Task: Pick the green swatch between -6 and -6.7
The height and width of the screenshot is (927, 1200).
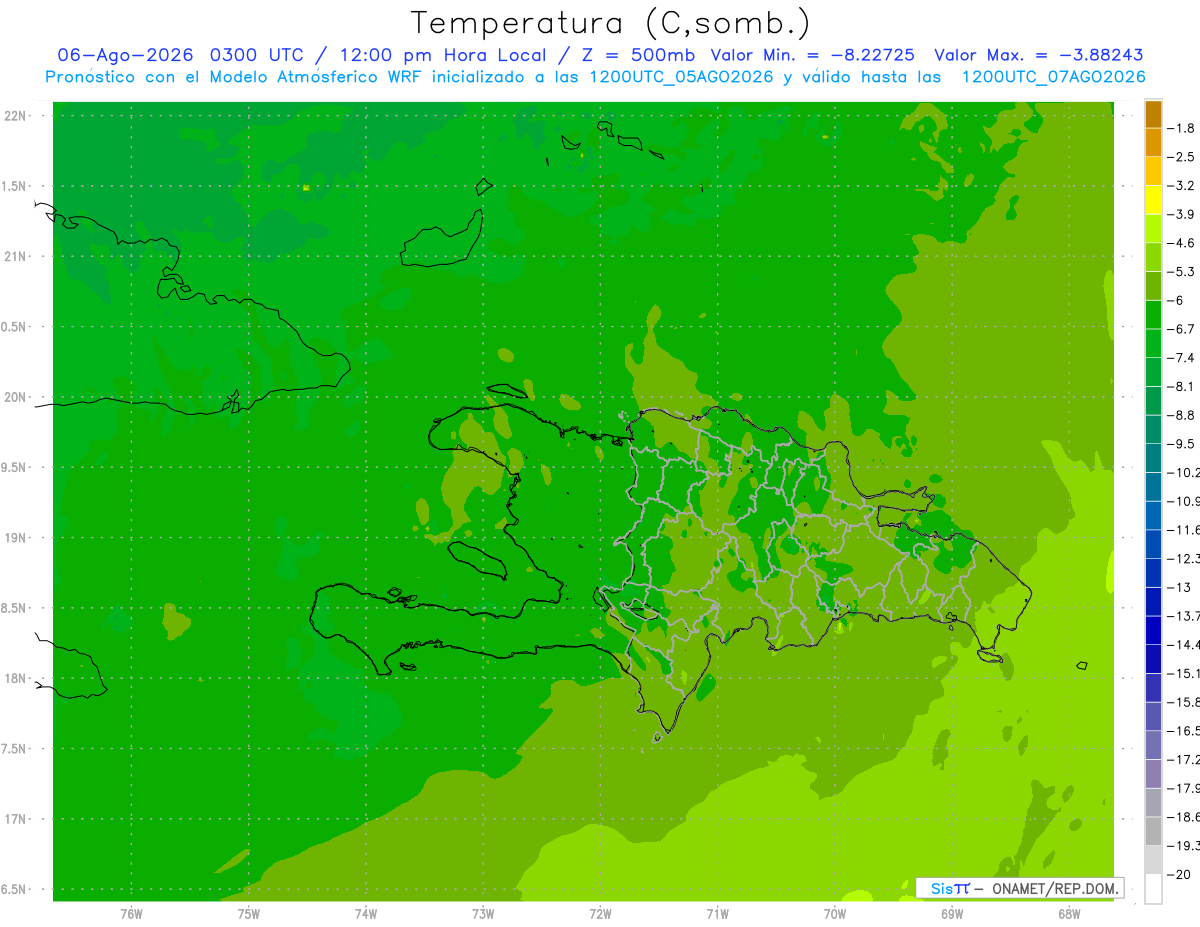Action: 1153,314
